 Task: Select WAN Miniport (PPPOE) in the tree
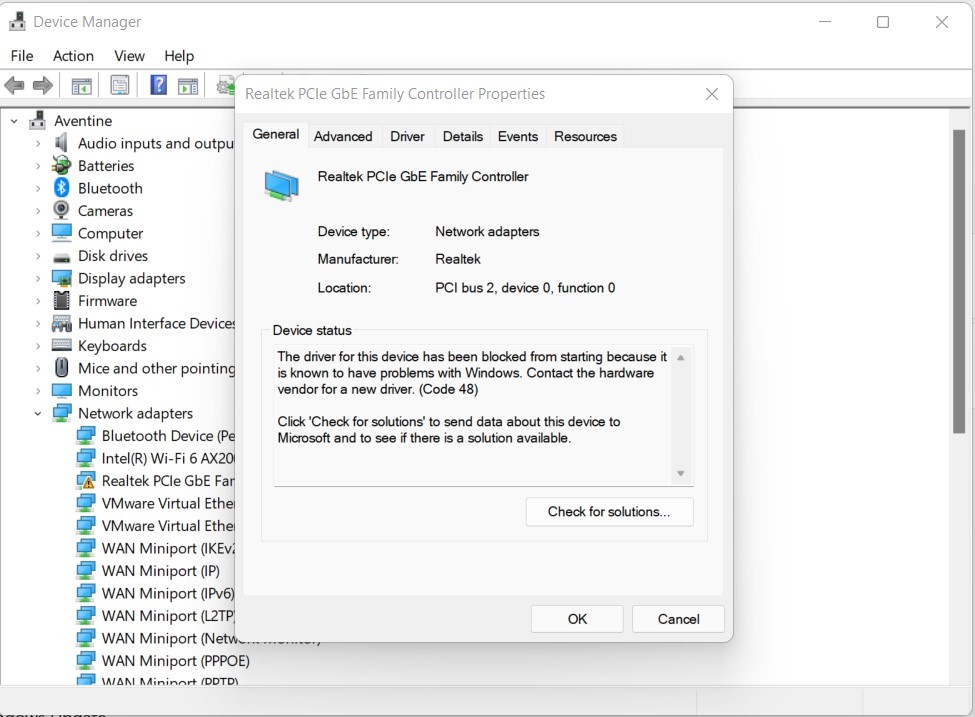pyautogui.click(x=175, y=660)
